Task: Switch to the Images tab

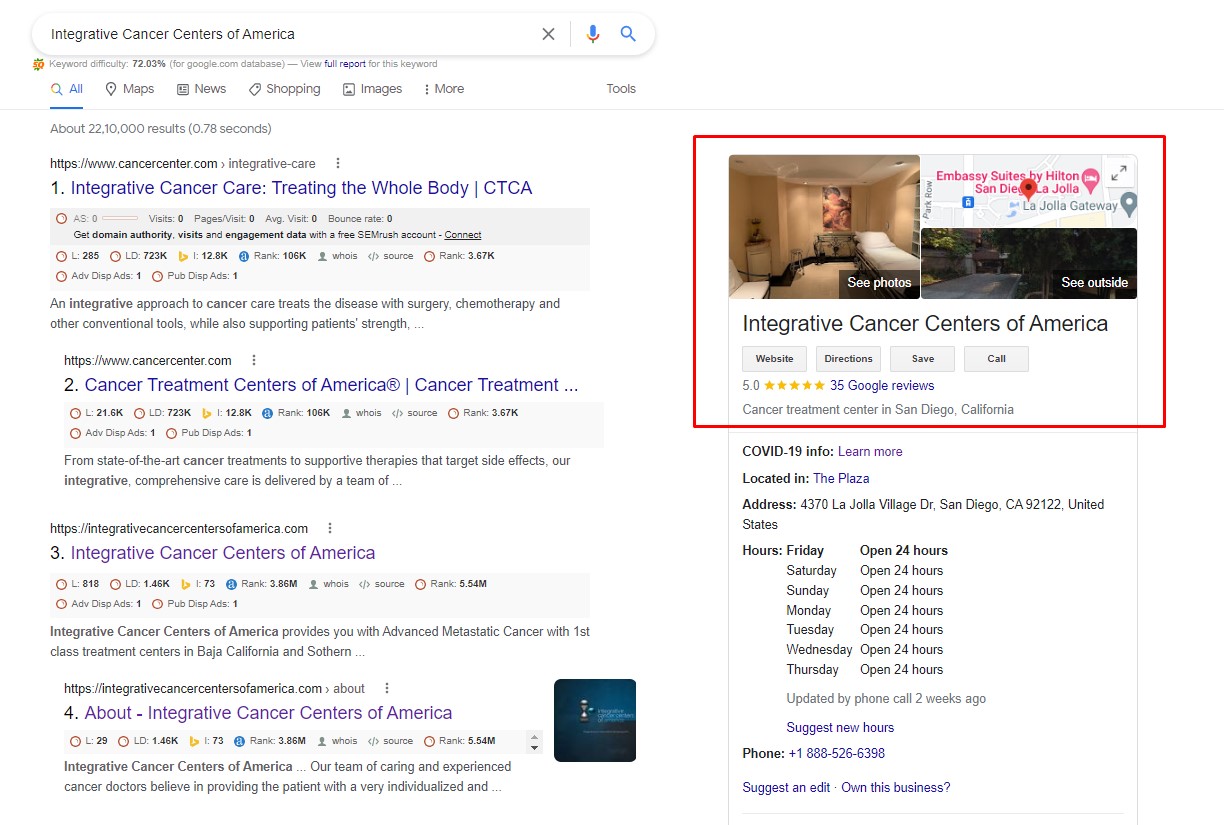Action: coord(372,89)
